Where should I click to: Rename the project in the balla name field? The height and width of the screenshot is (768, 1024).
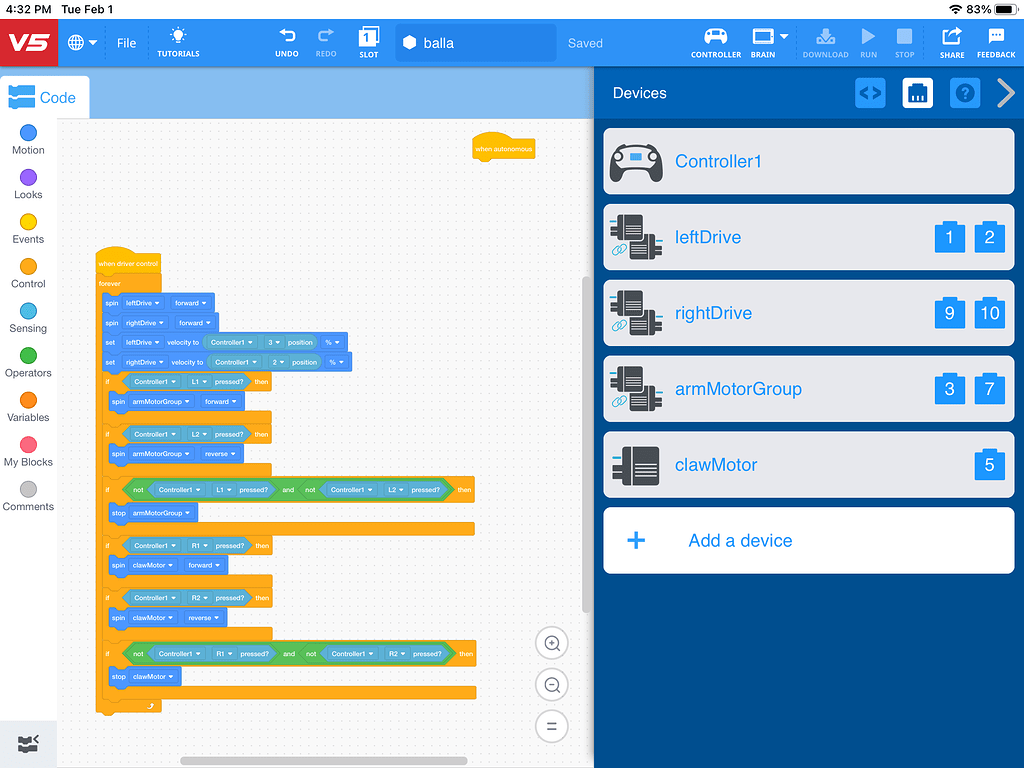pyautogui.click(x=475, y=42)
